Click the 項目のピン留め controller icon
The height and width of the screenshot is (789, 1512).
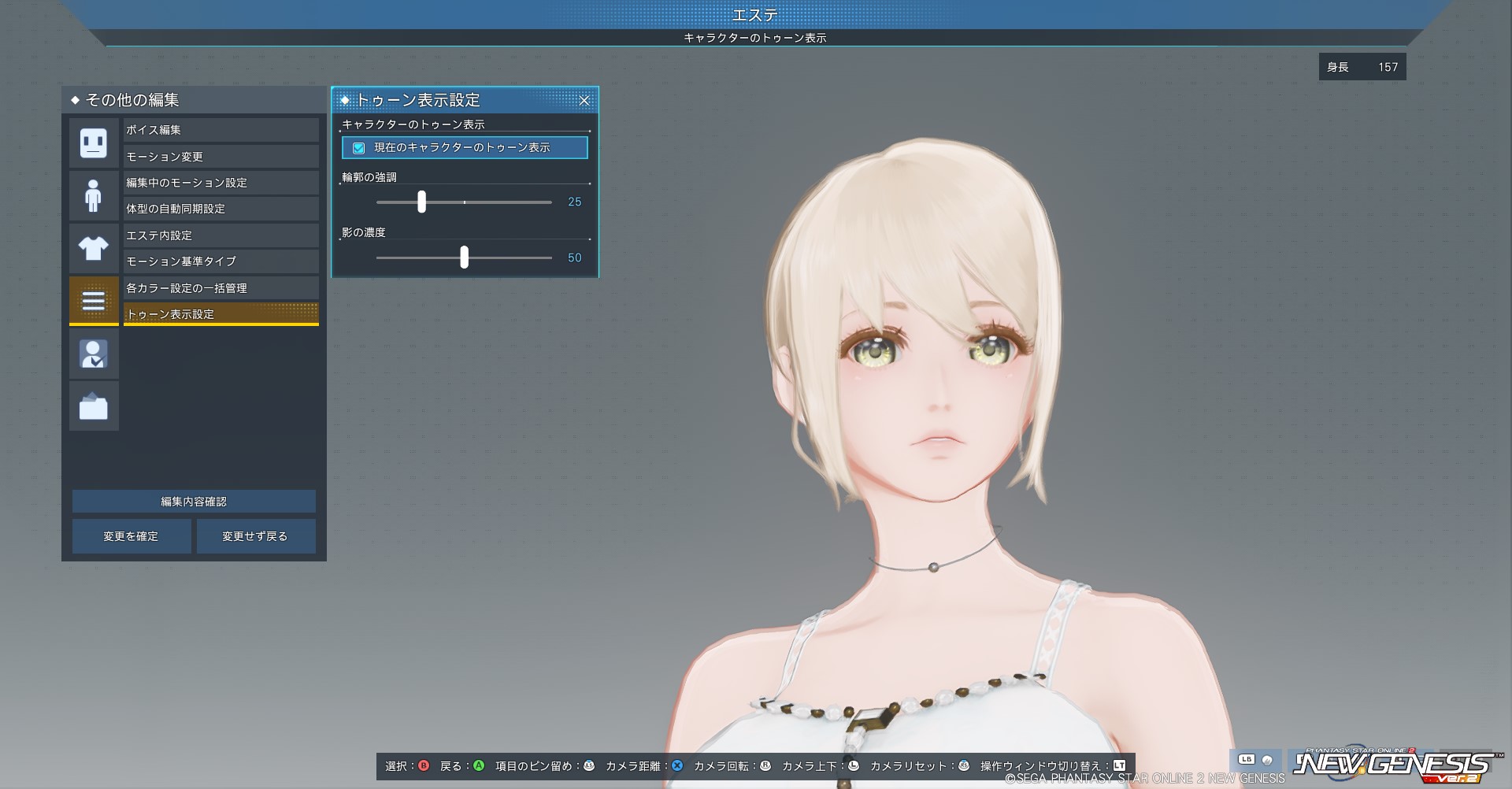click(589, 765)
